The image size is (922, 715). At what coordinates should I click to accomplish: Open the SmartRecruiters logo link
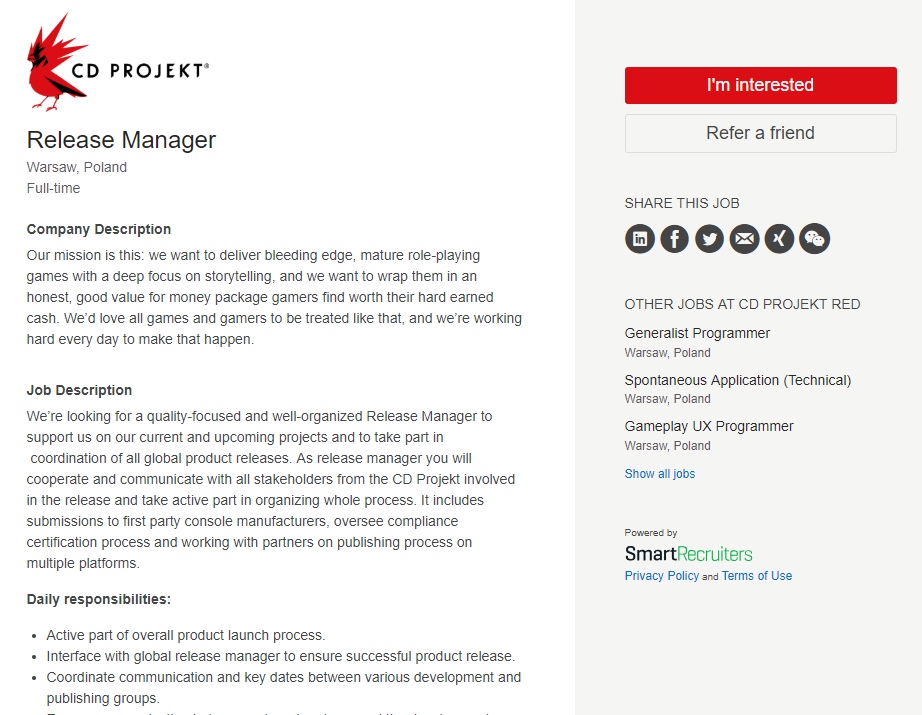688,554
